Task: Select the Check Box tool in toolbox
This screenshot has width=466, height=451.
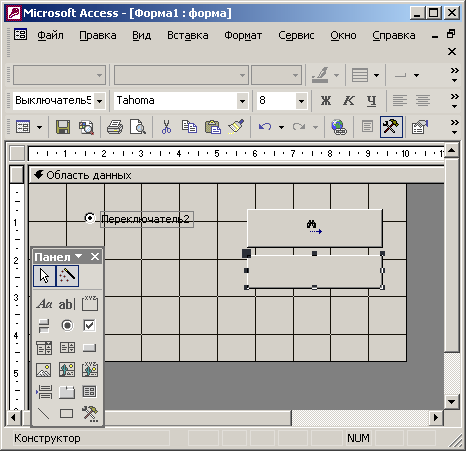Action: click(89, 326)
